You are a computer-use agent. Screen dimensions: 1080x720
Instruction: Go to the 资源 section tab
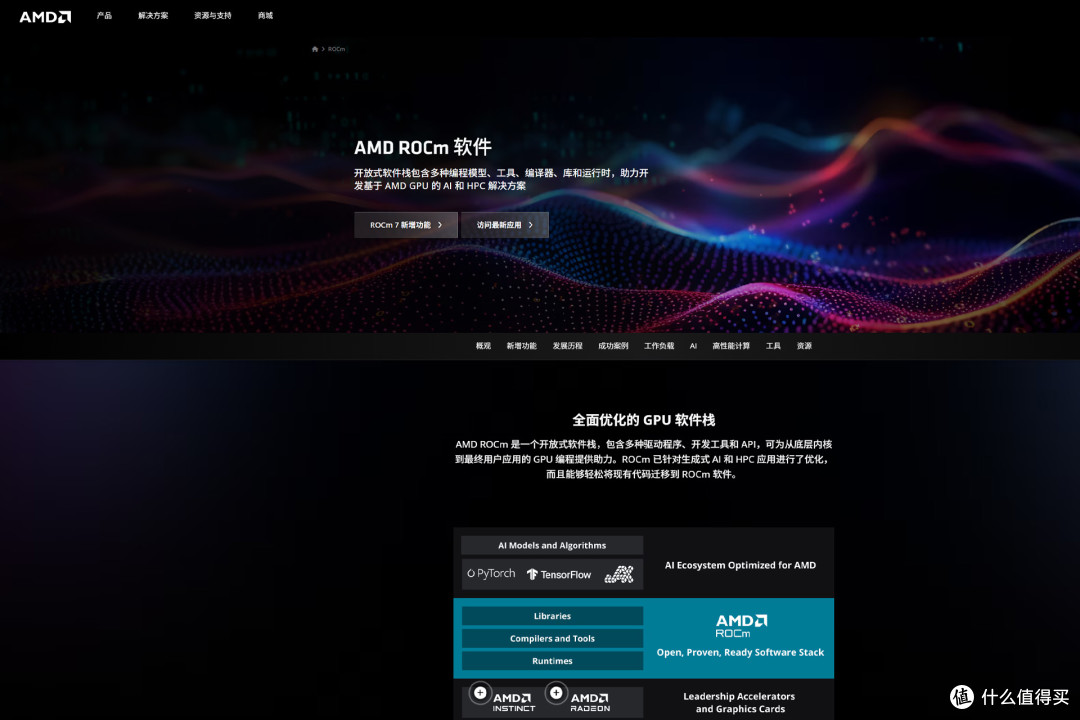coord(804,346)
